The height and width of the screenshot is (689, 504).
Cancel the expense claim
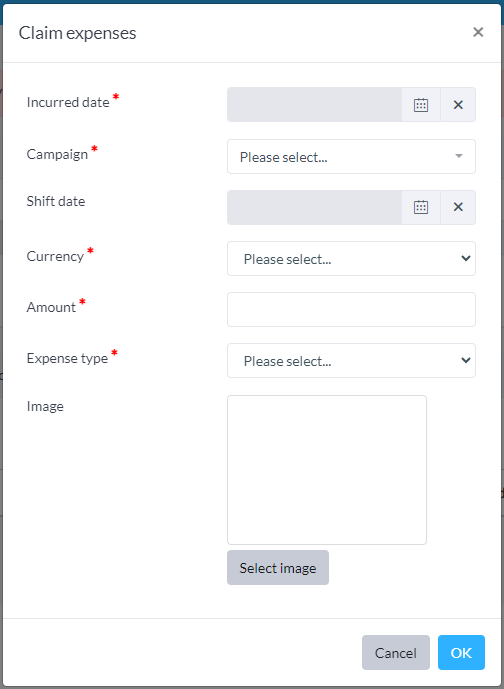[395, 653]
